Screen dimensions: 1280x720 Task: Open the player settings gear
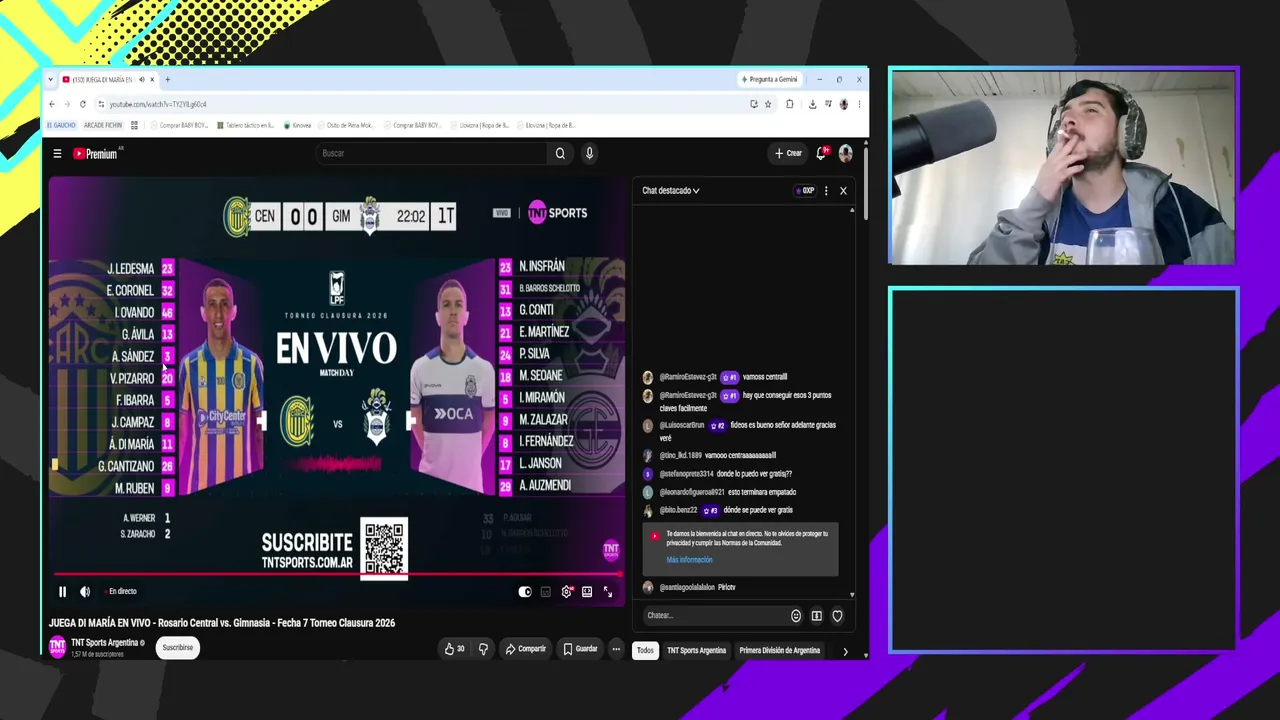click(x=566, y=591)
